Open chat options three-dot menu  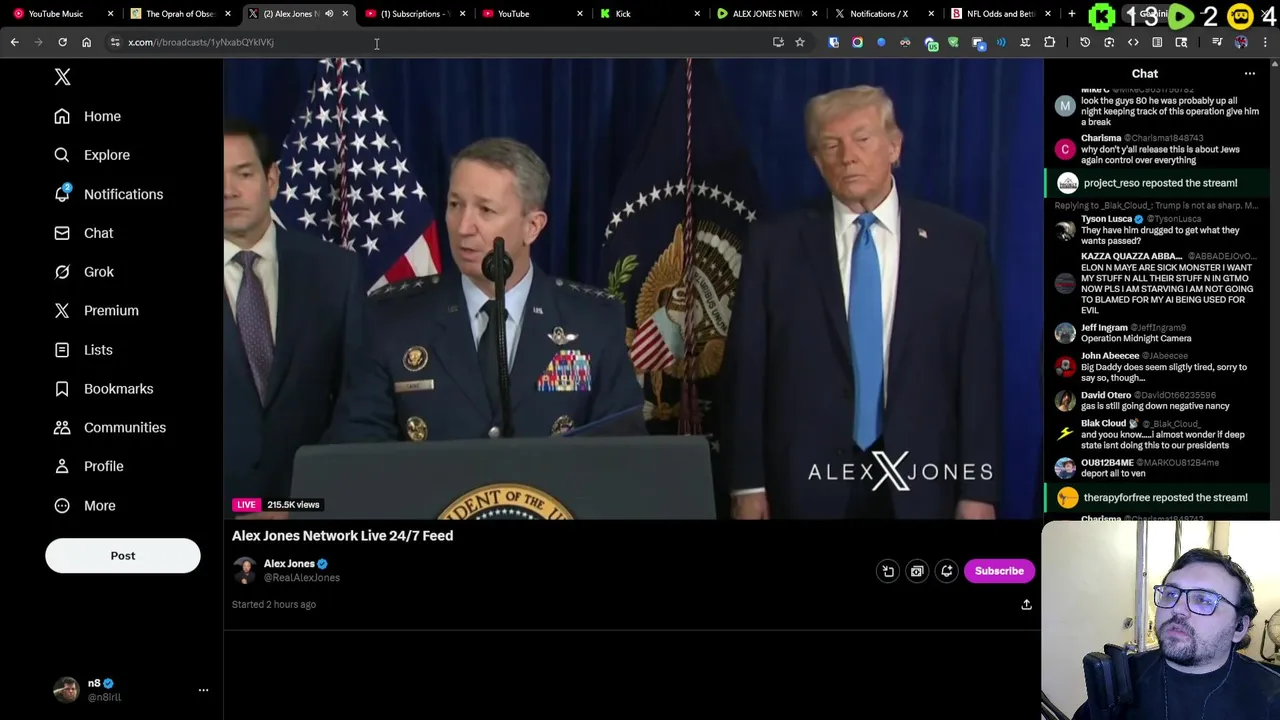(x=1250, y=74)
